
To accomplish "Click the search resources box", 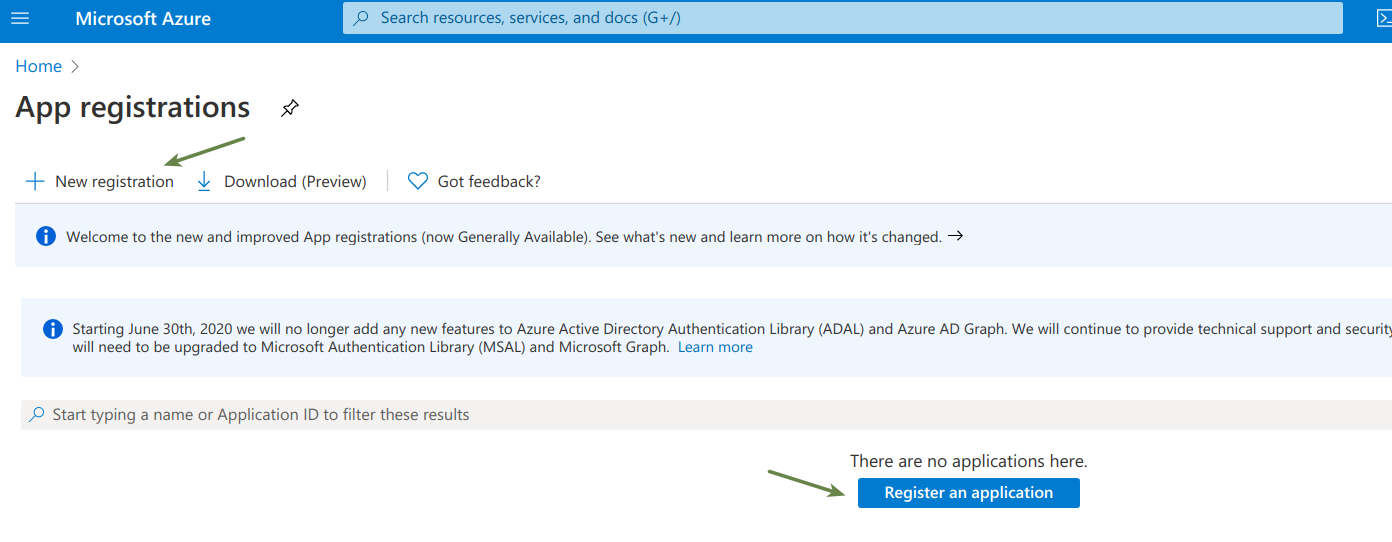I will click(842, 18).
